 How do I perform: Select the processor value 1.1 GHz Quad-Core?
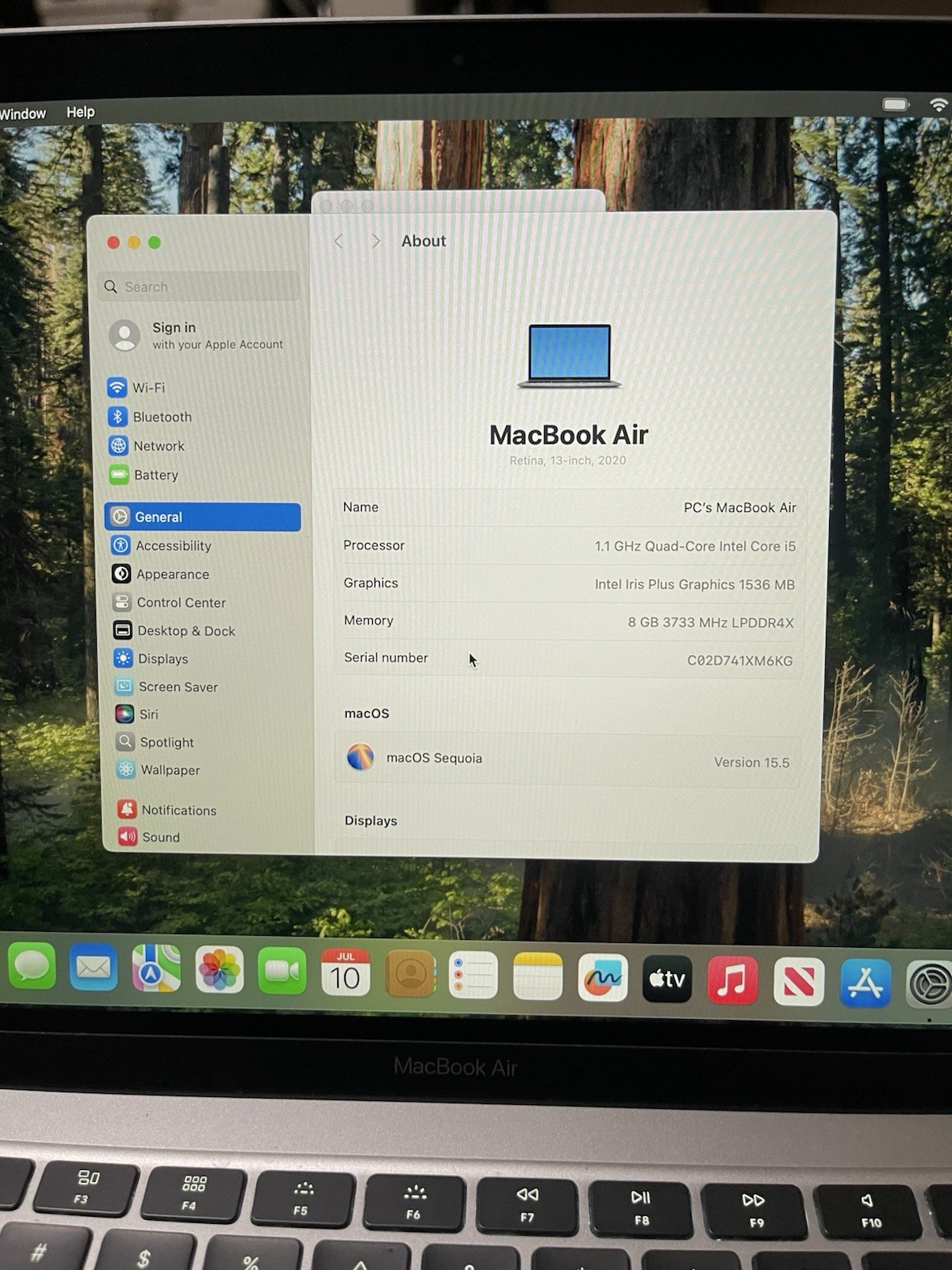coord(695,546)
